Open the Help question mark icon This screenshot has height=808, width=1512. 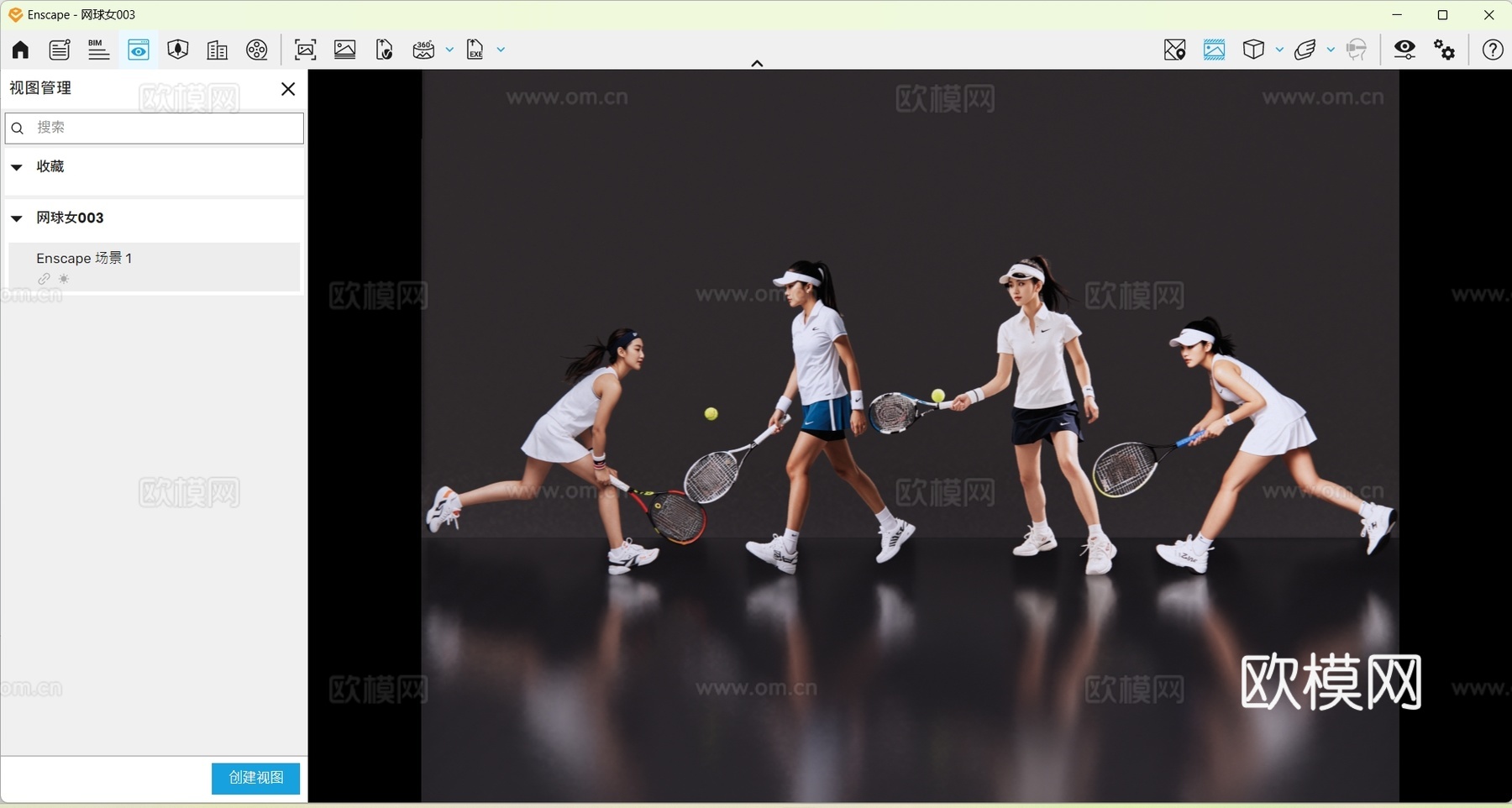point(1493,50)
